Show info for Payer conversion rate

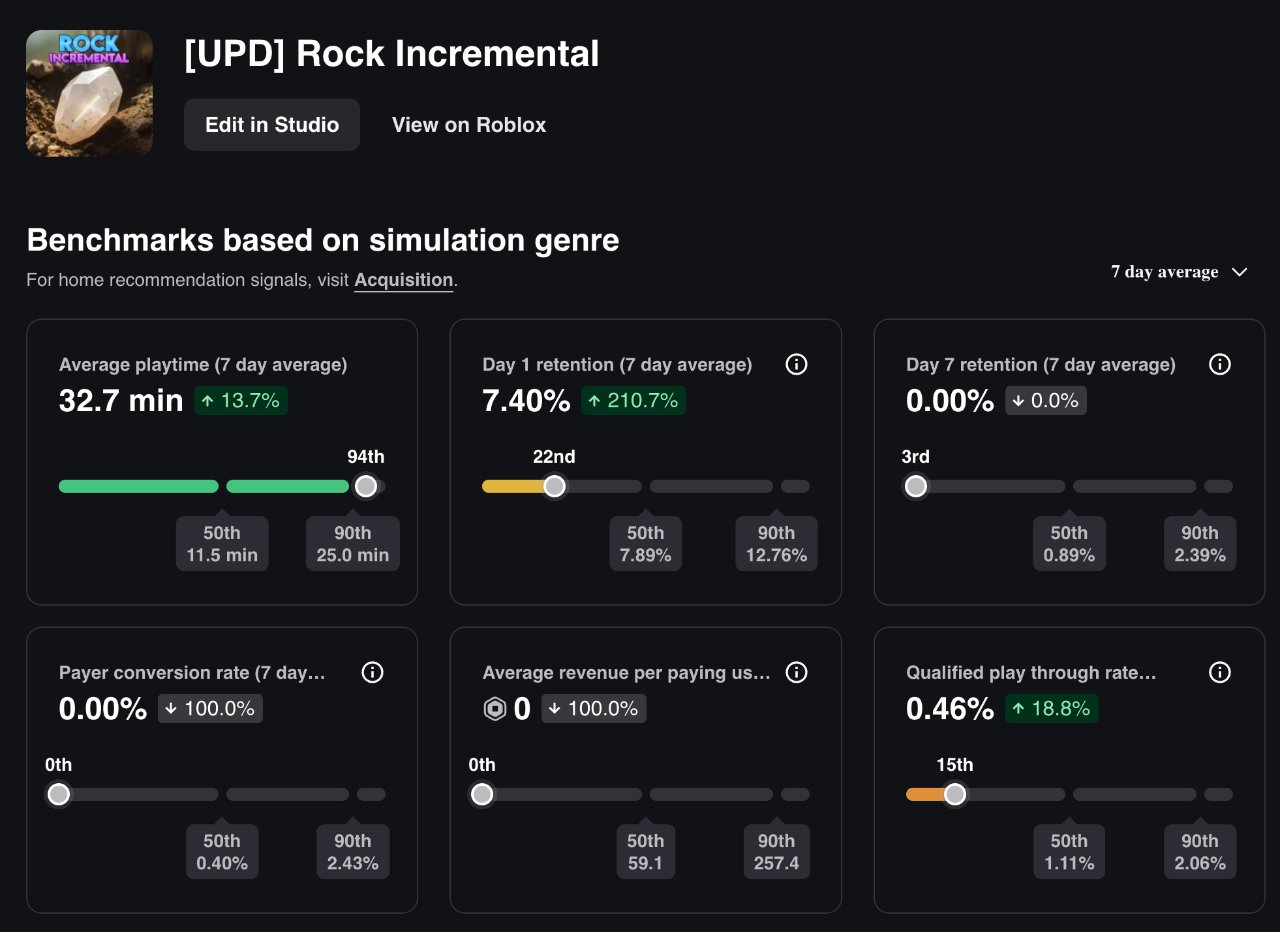(x=372, y=673)
